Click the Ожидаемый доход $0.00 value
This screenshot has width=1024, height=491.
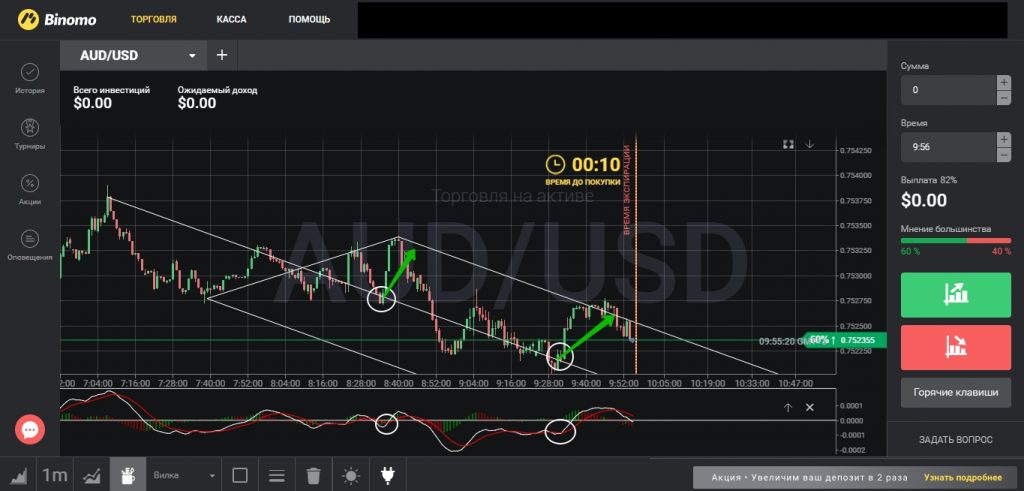197,103
